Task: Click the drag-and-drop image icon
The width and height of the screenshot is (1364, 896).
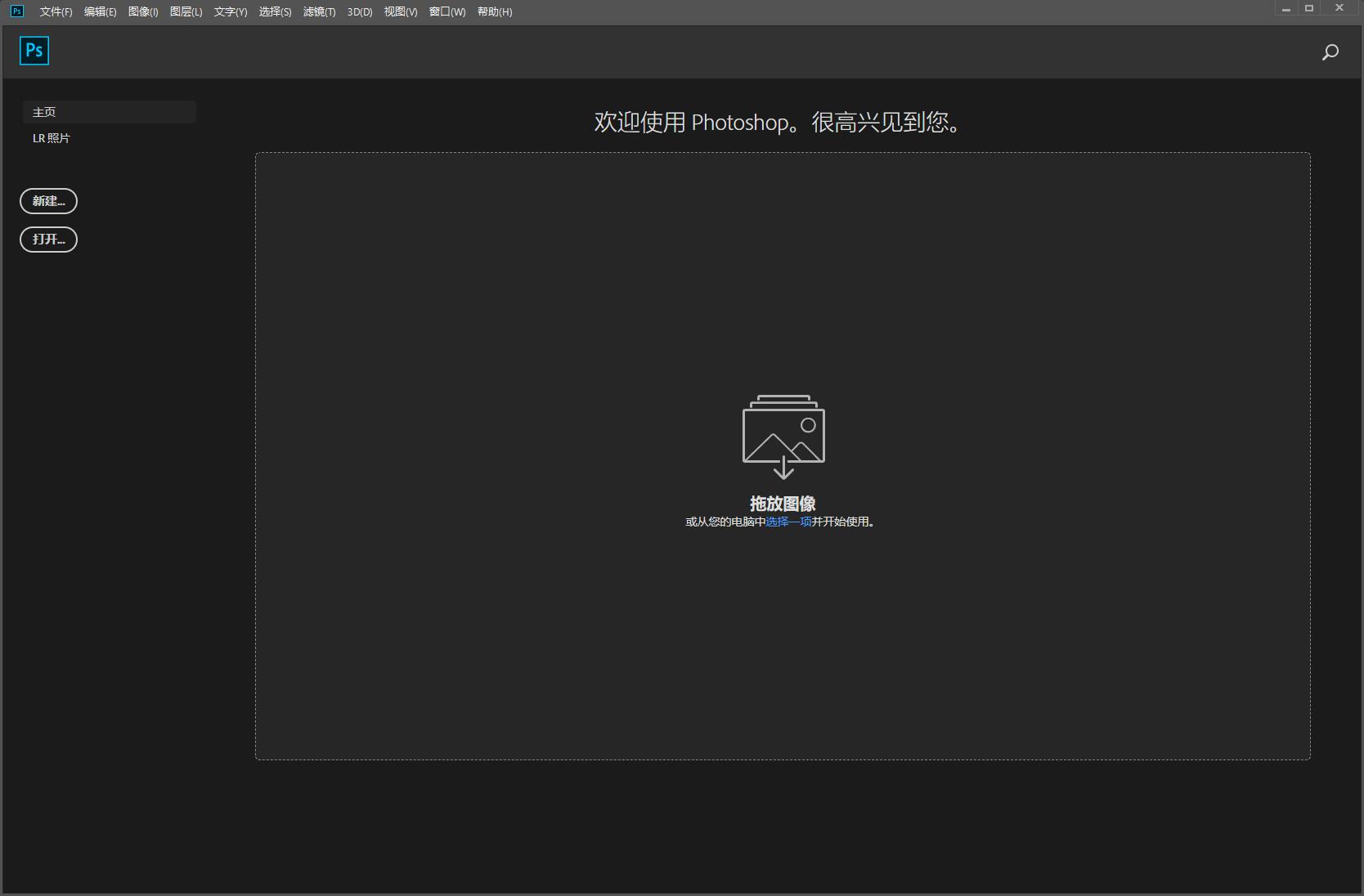Action: (783, 437)
